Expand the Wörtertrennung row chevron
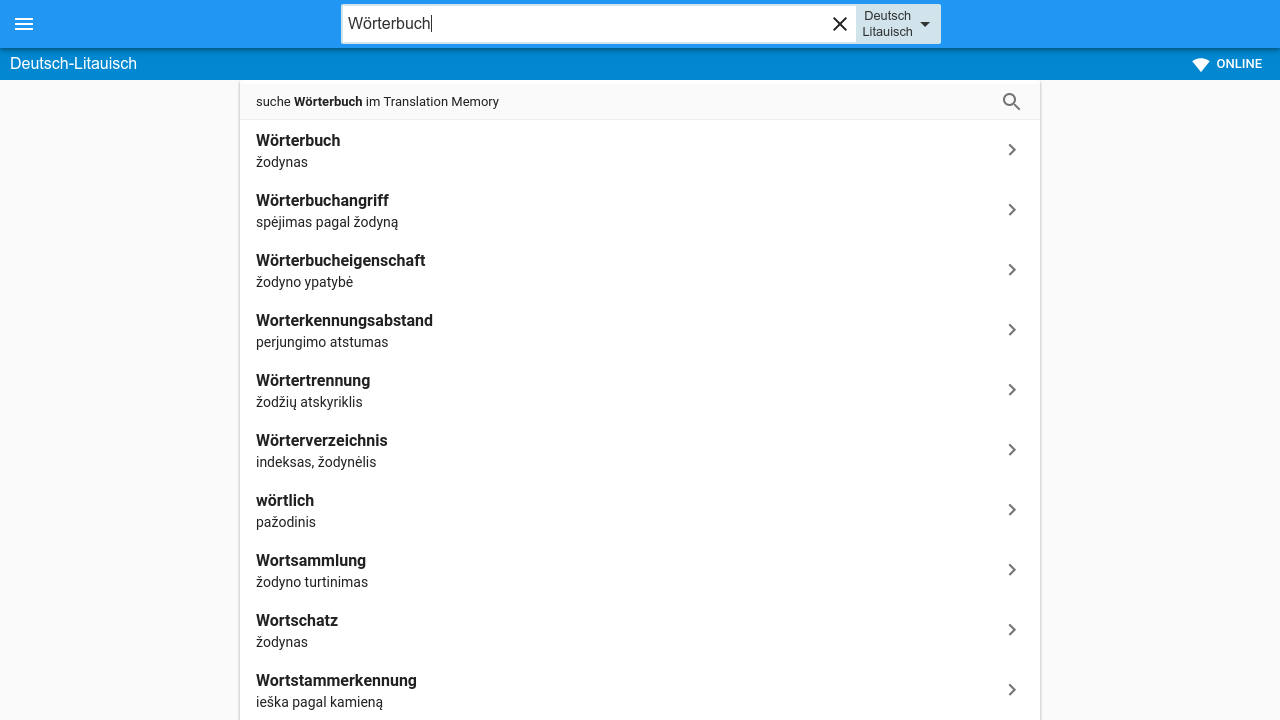 click(x=1012, y=390)
